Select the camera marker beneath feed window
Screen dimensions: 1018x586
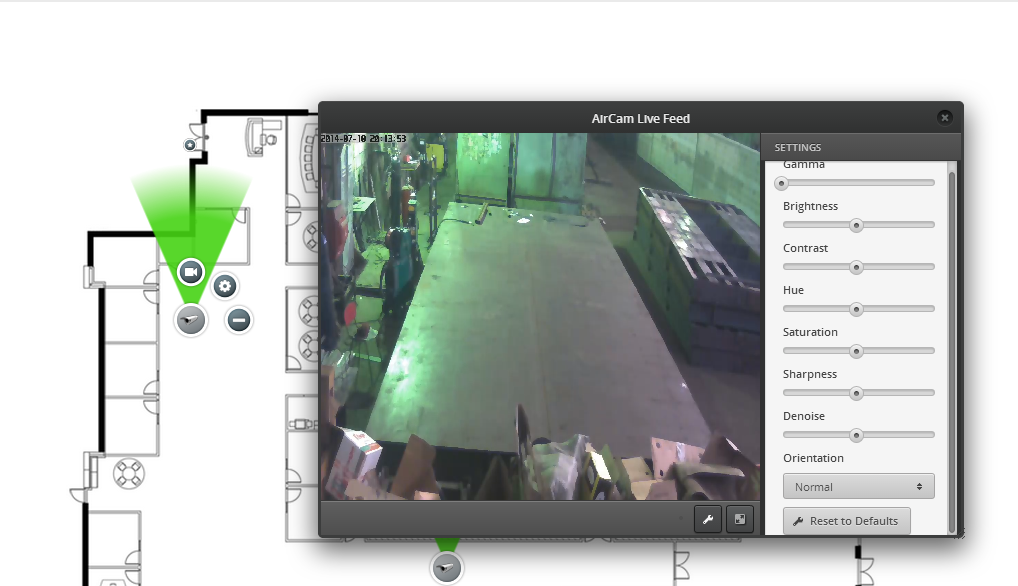coord(446,568)
